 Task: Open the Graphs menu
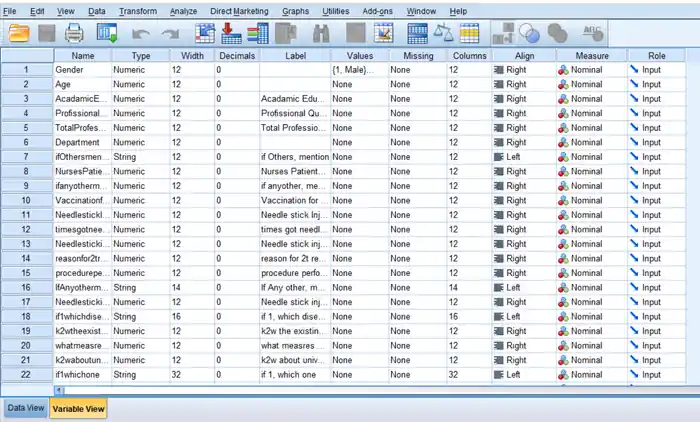pyautogui.click(x=295, y=11)
